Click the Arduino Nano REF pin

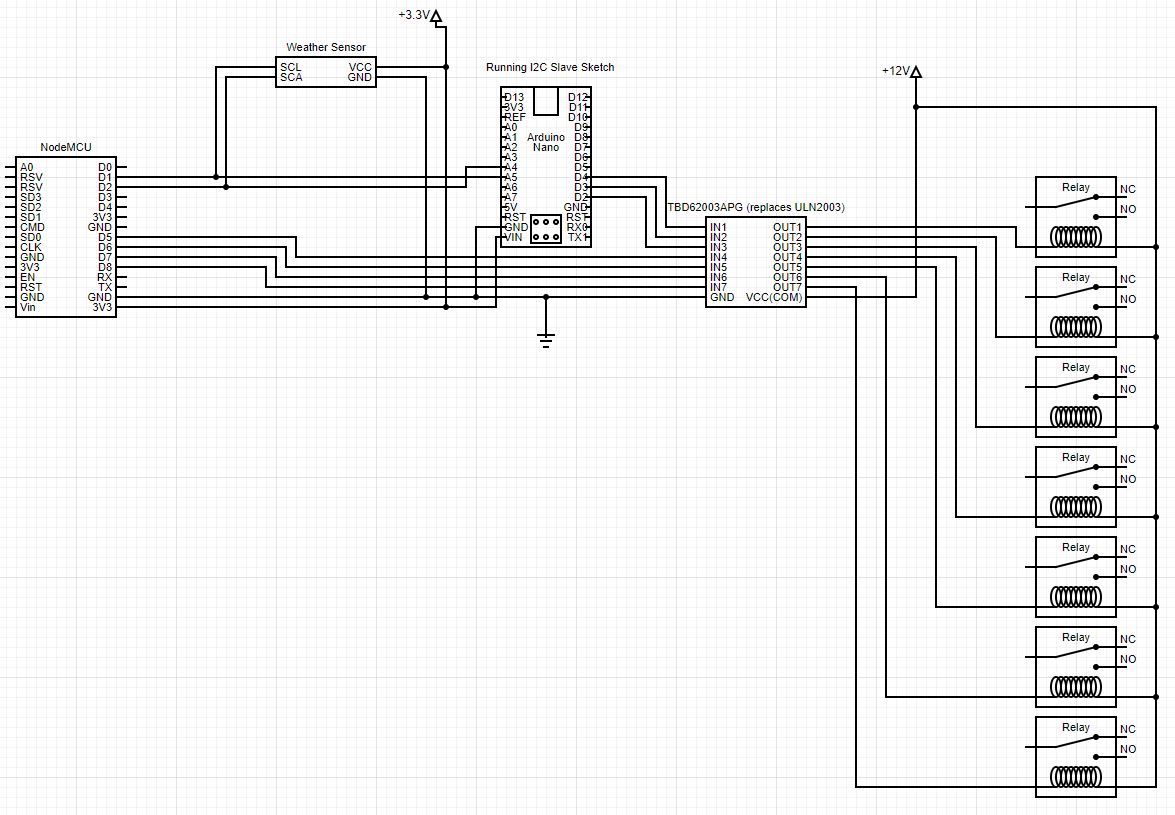515,118
